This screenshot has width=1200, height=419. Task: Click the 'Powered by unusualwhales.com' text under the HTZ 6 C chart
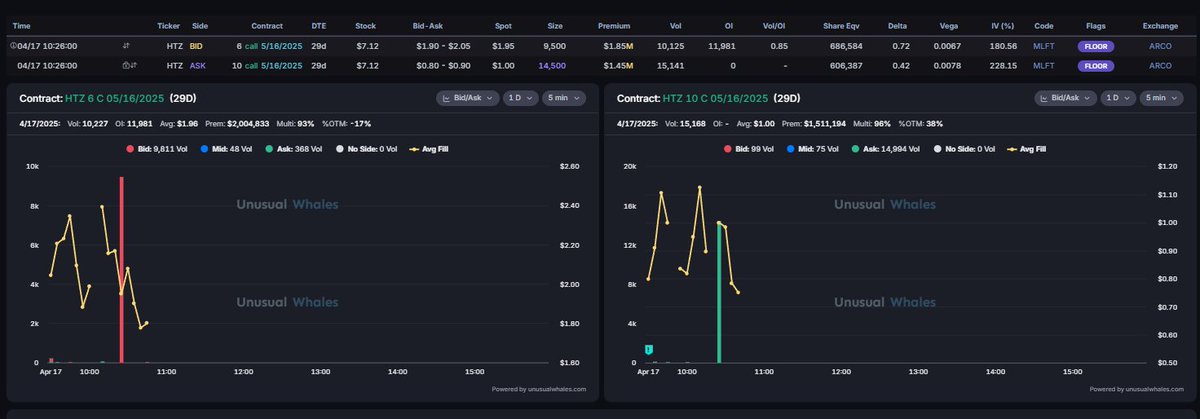point(539,389)
